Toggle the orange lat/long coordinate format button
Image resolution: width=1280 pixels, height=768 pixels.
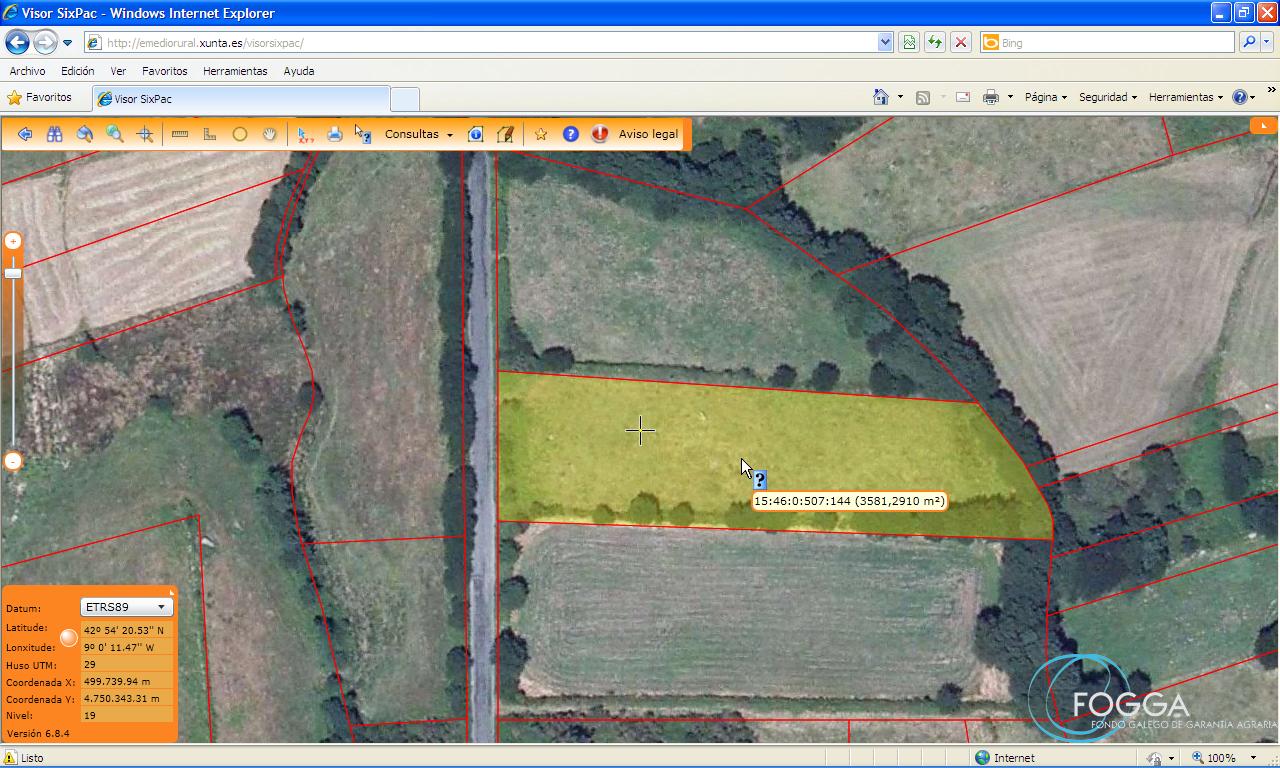tap(68, 638)
